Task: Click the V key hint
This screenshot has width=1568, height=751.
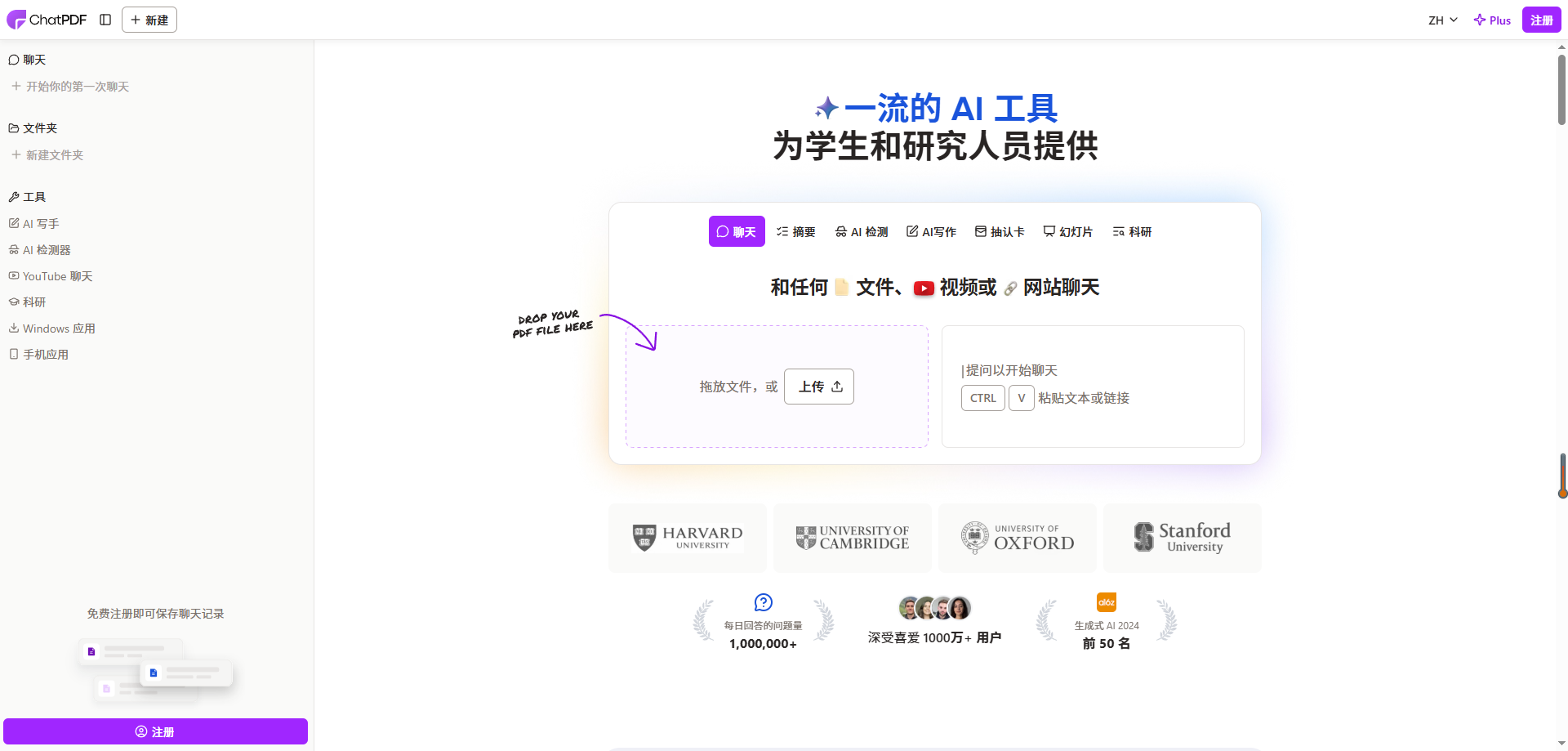Action: (x=1021, y=398)
